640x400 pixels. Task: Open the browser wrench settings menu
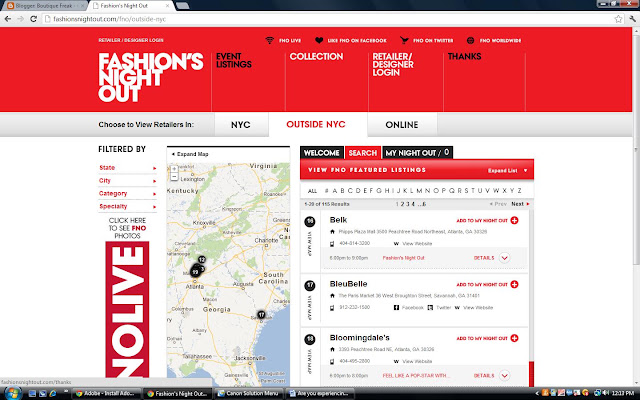tap(633, 19)
